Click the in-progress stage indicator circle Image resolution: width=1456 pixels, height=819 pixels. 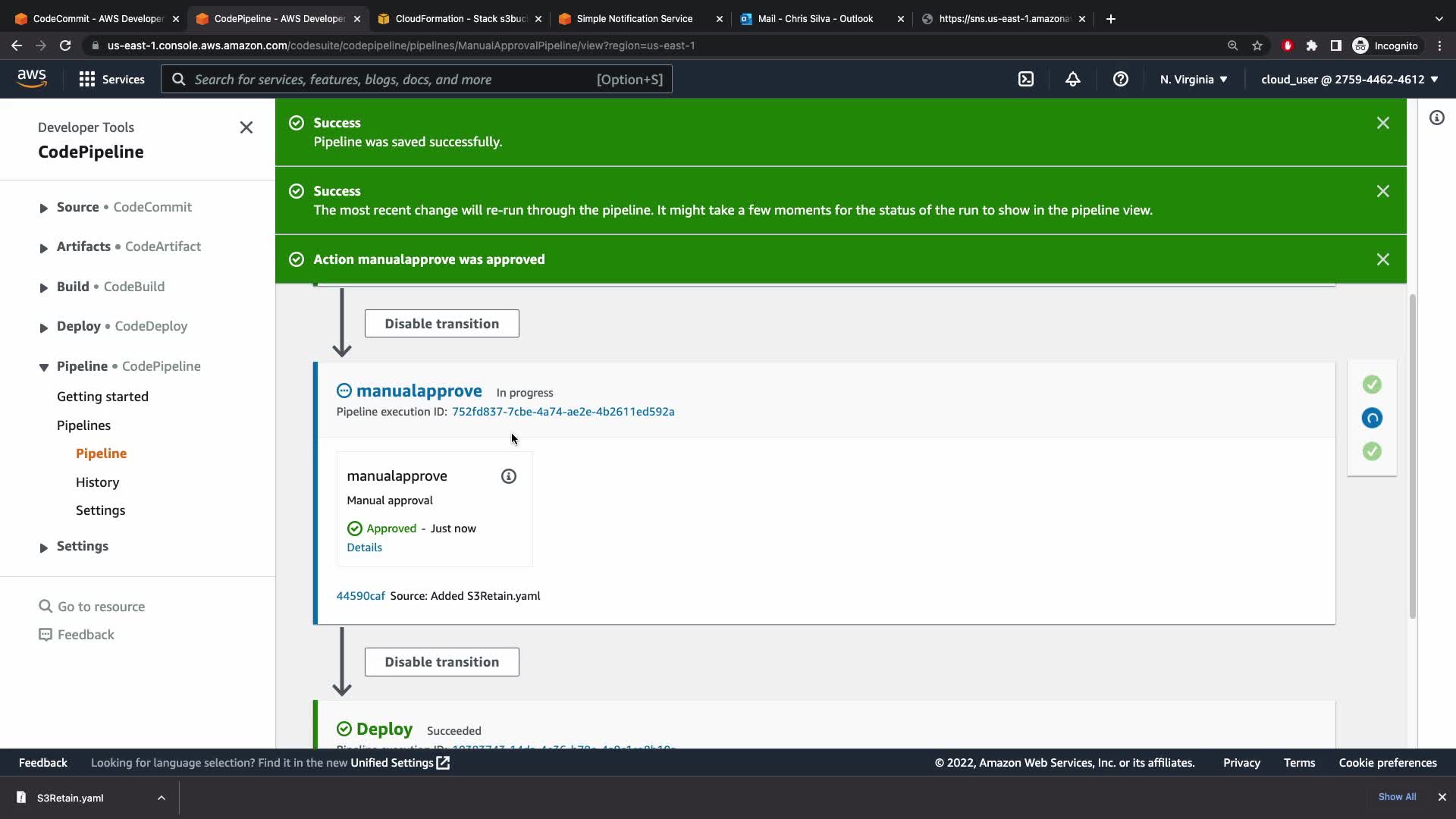point(1371,418)
